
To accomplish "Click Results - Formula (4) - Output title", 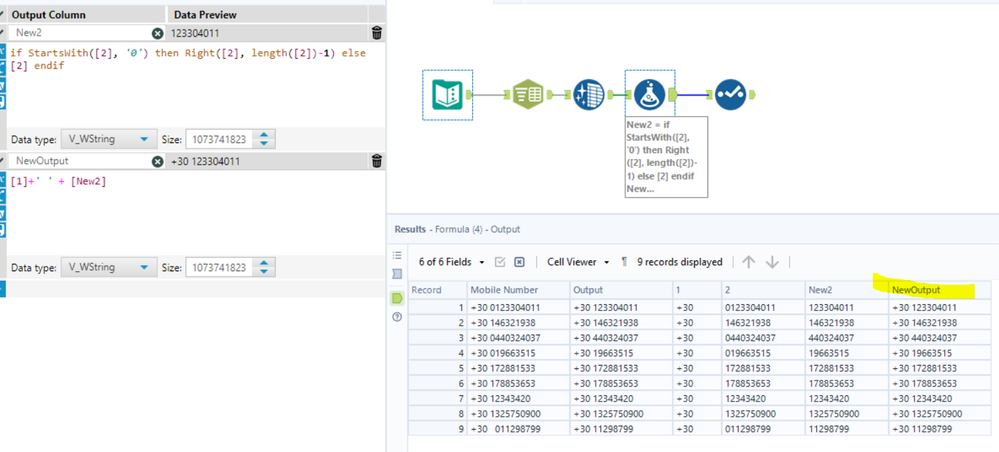I will coord(457,229).
